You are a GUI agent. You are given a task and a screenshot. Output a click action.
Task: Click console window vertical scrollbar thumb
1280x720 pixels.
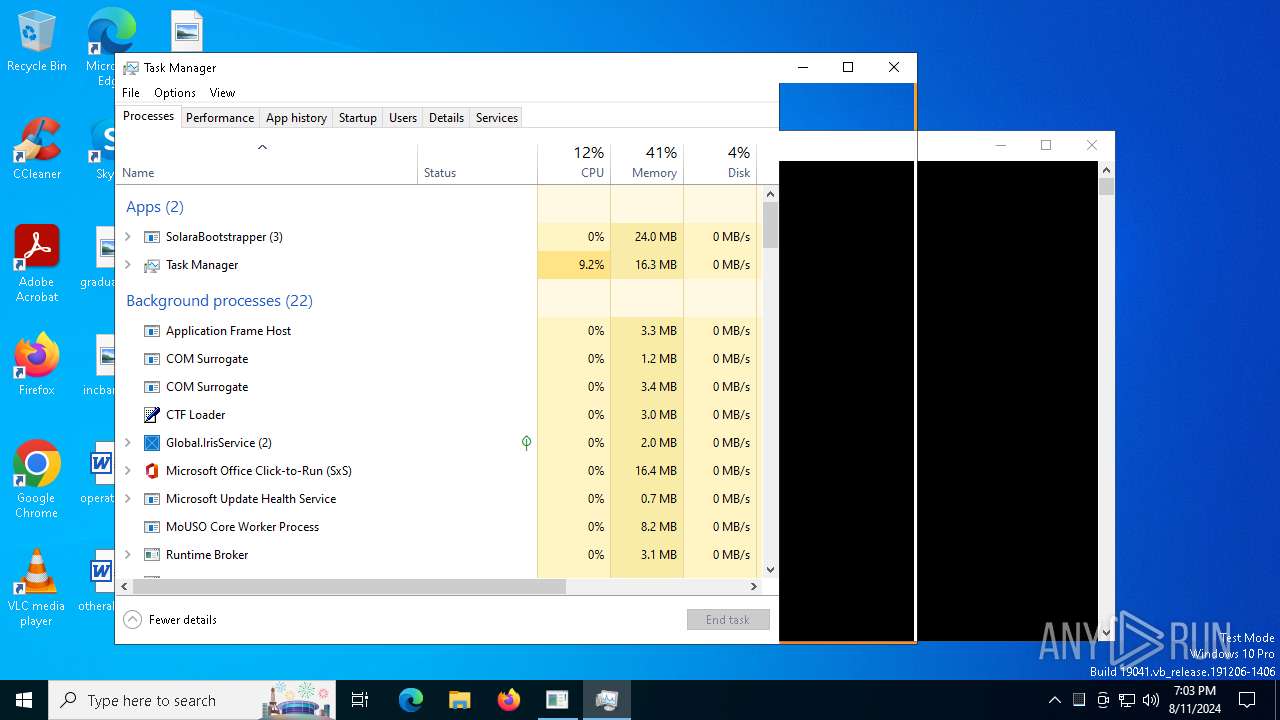[1106, 186]
